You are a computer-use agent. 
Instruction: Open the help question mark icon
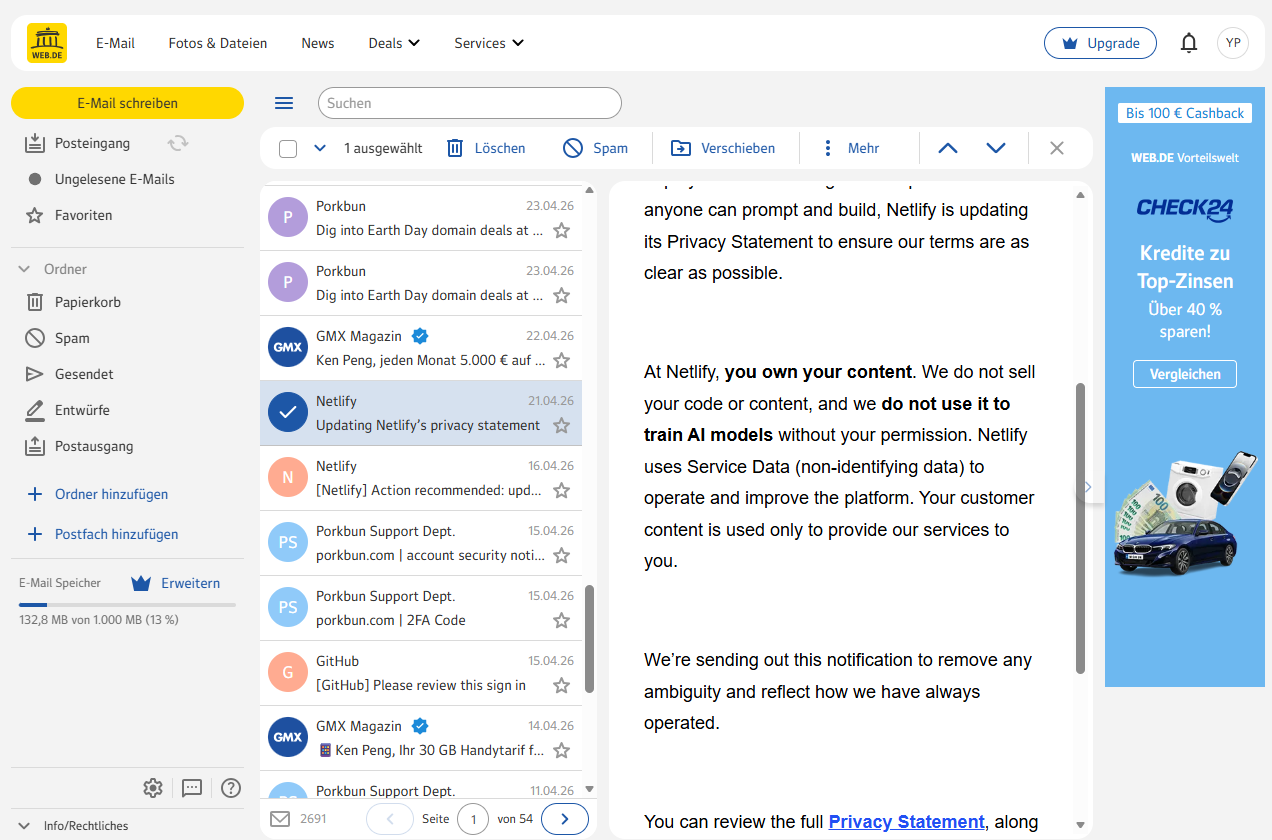tap(231, 788)
